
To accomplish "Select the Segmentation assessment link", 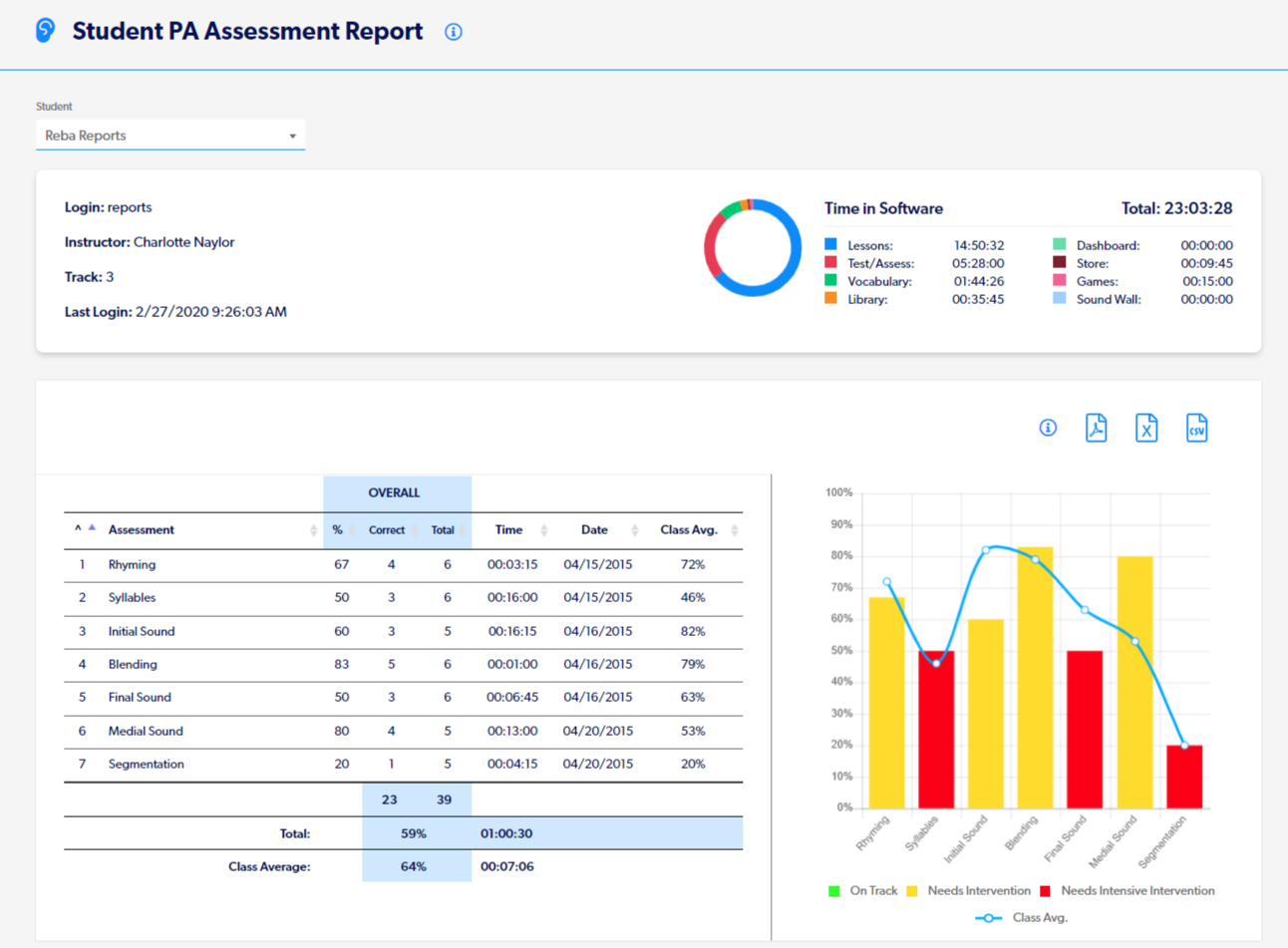I will click(147, 764).
